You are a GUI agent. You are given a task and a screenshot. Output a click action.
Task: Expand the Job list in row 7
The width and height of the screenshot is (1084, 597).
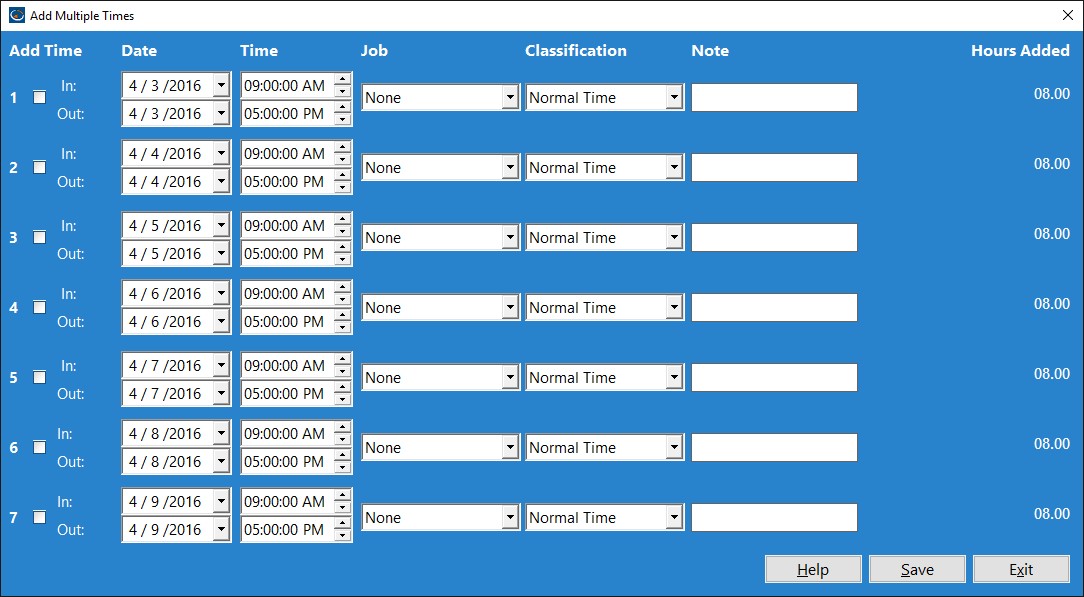[x=510, y=517]
